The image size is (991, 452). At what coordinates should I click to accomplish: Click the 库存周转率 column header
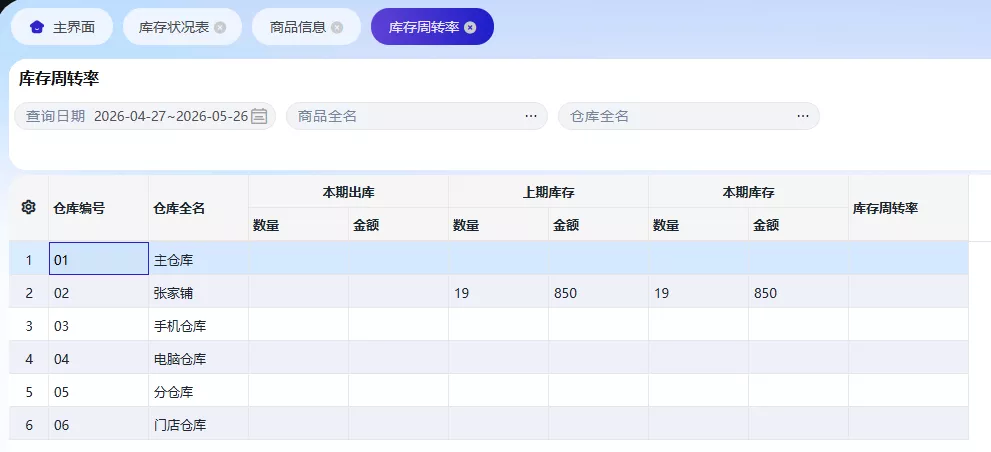pyautogui.click(x=908, y=208)
